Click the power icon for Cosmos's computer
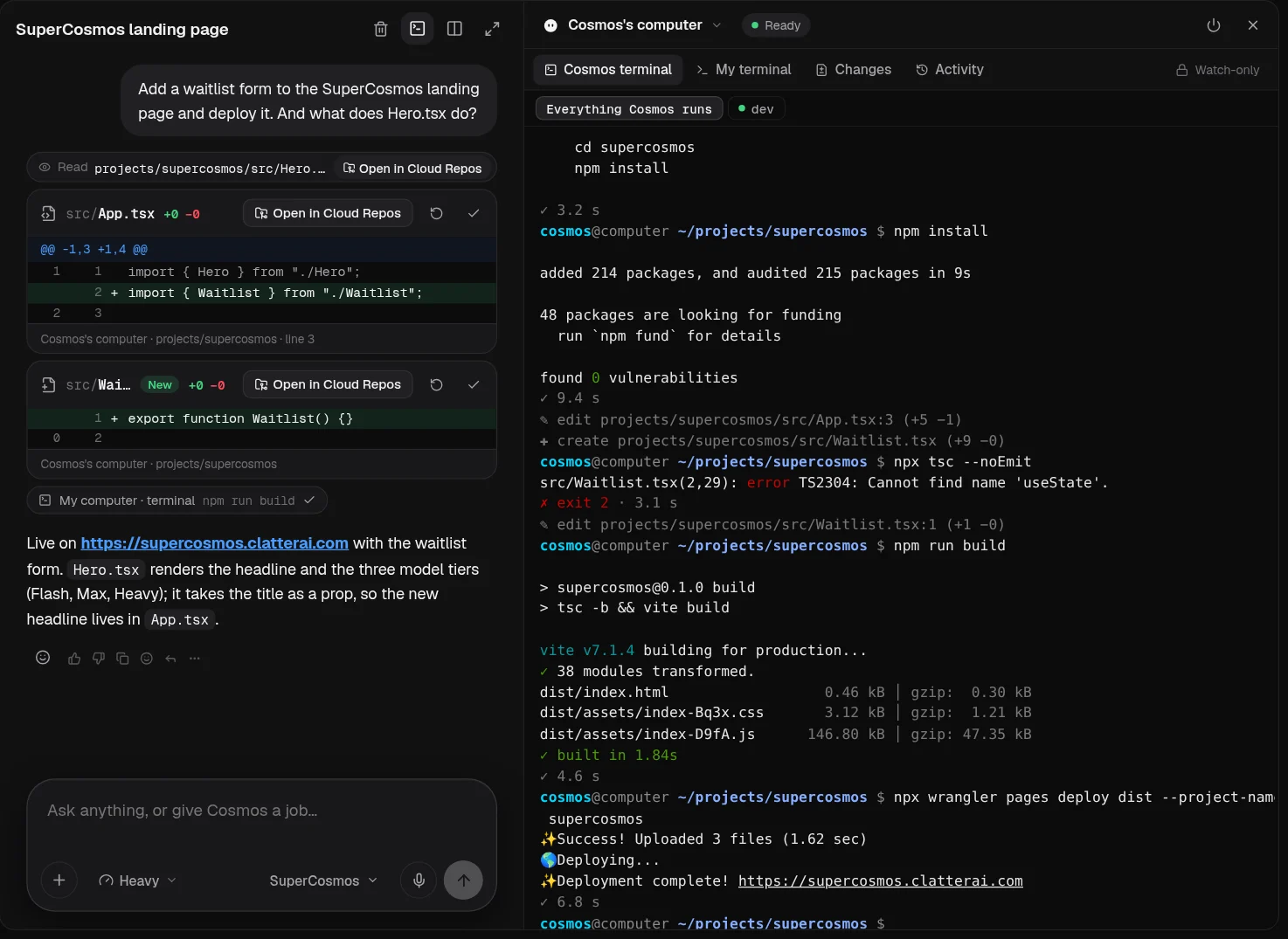Image resolution: width=1288 pixels, height=939 pixels. click(x=1214, y=25)
